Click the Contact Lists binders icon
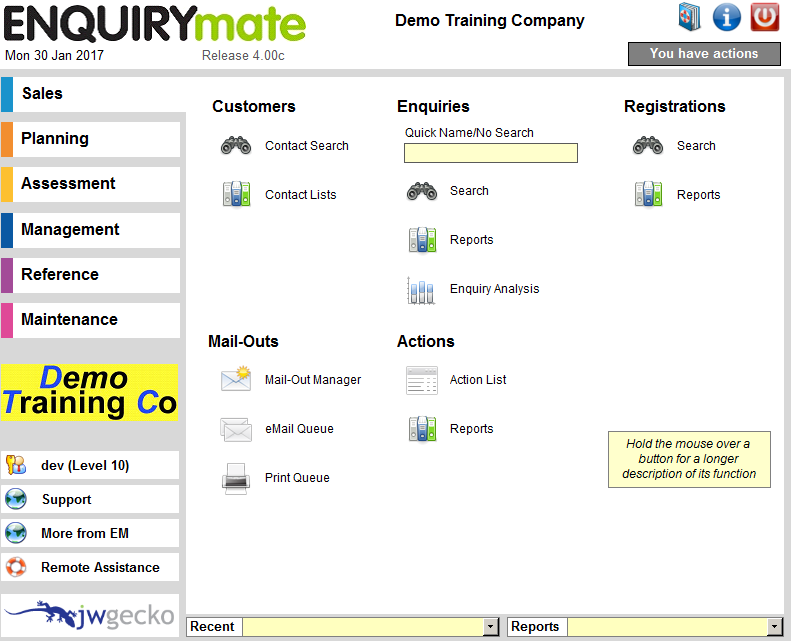 click(x=236, y=194)
